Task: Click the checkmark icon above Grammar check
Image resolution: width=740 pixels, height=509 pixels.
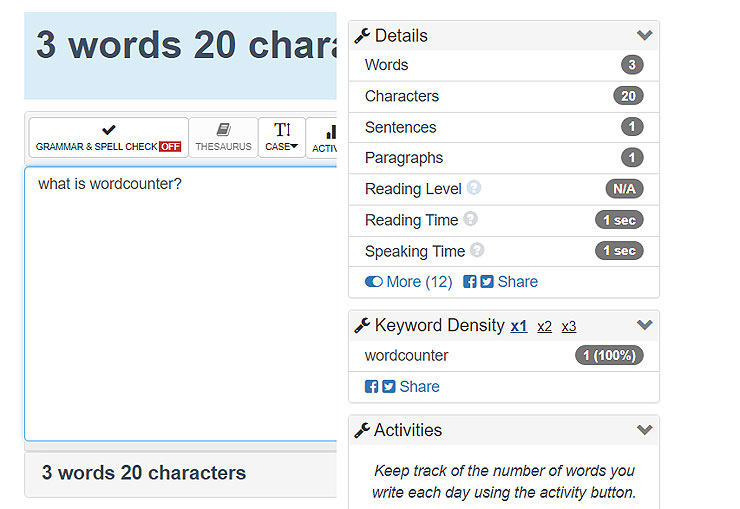Action: [x=109, y=129]
